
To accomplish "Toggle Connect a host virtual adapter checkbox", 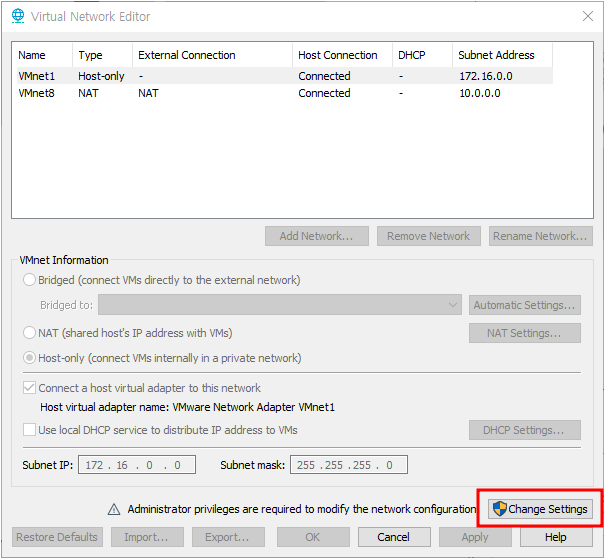I will pyautogui.click(x=29, y=388).
